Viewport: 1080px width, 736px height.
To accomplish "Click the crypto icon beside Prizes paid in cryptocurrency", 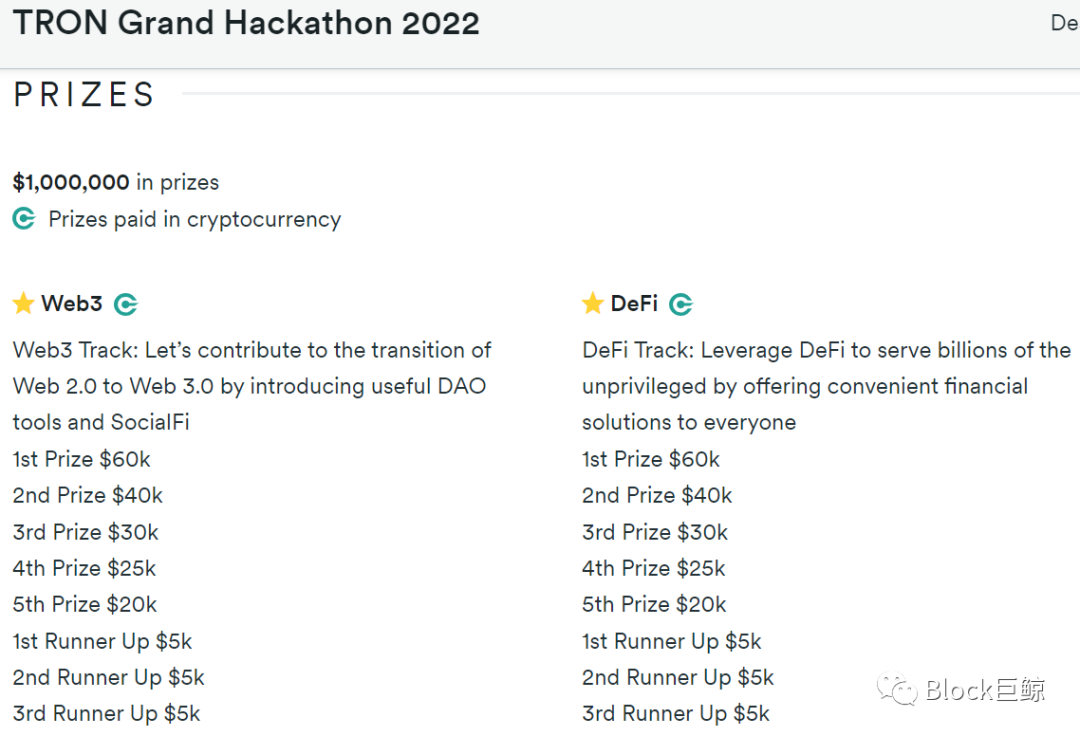I will pos(24,219).
